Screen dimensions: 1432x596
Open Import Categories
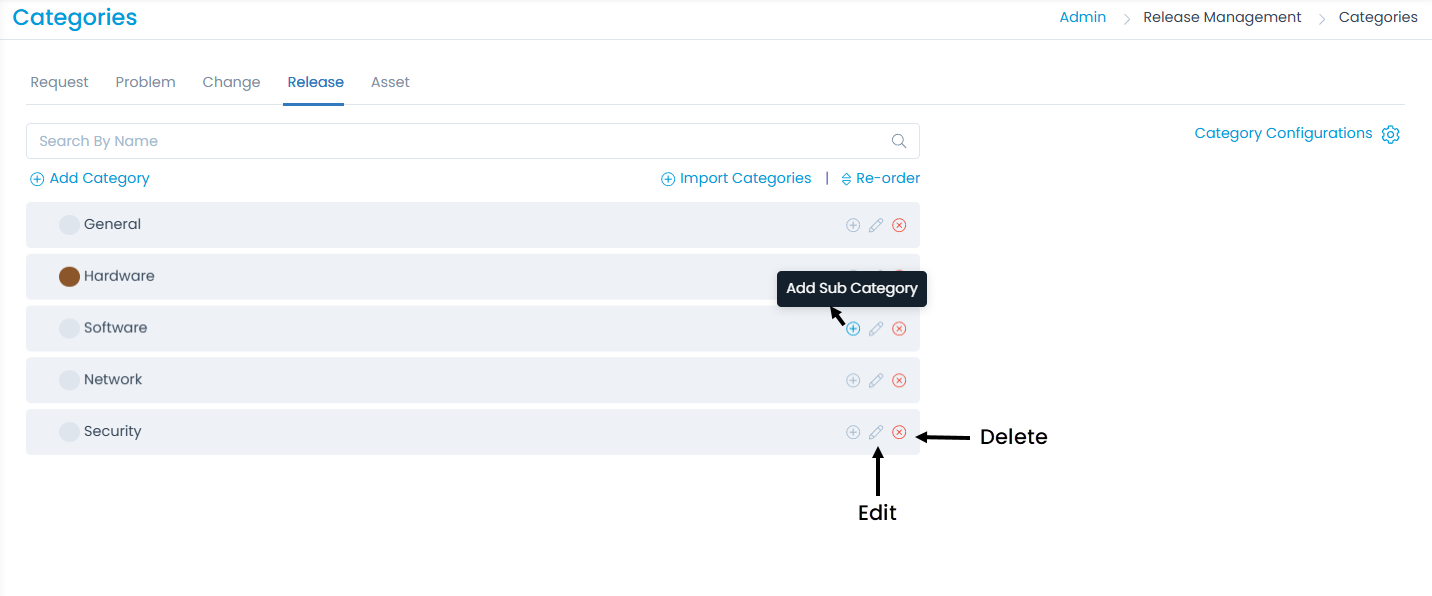[x=736, y=178]
